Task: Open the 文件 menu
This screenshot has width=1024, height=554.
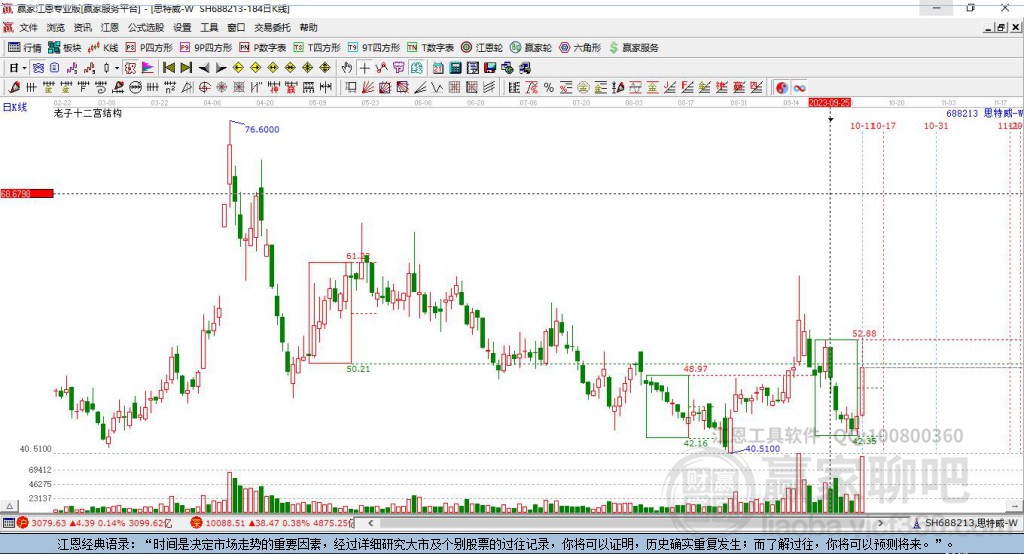Action: click(x=29, y=27)
